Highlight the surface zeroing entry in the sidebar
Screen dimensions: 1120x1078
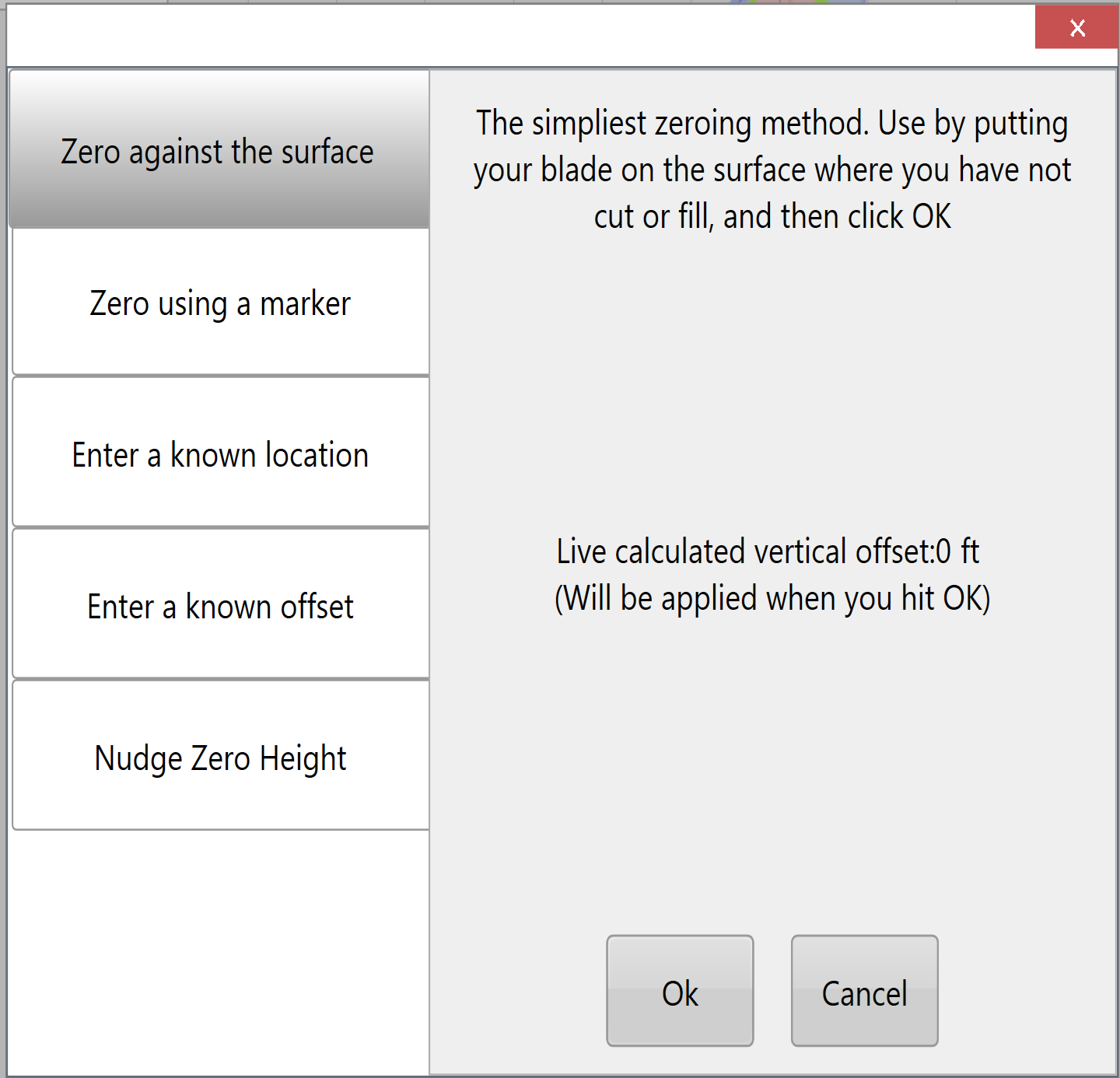coord(219,149)
